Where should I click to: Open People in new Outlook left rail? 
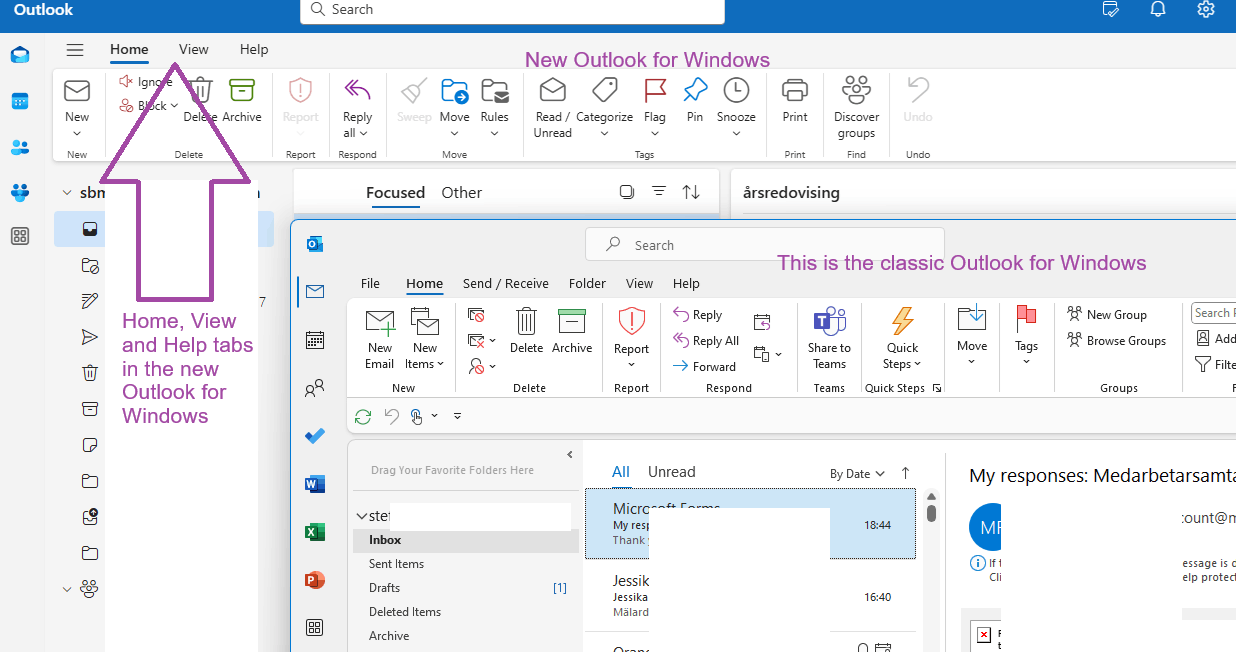pos(20,147)
